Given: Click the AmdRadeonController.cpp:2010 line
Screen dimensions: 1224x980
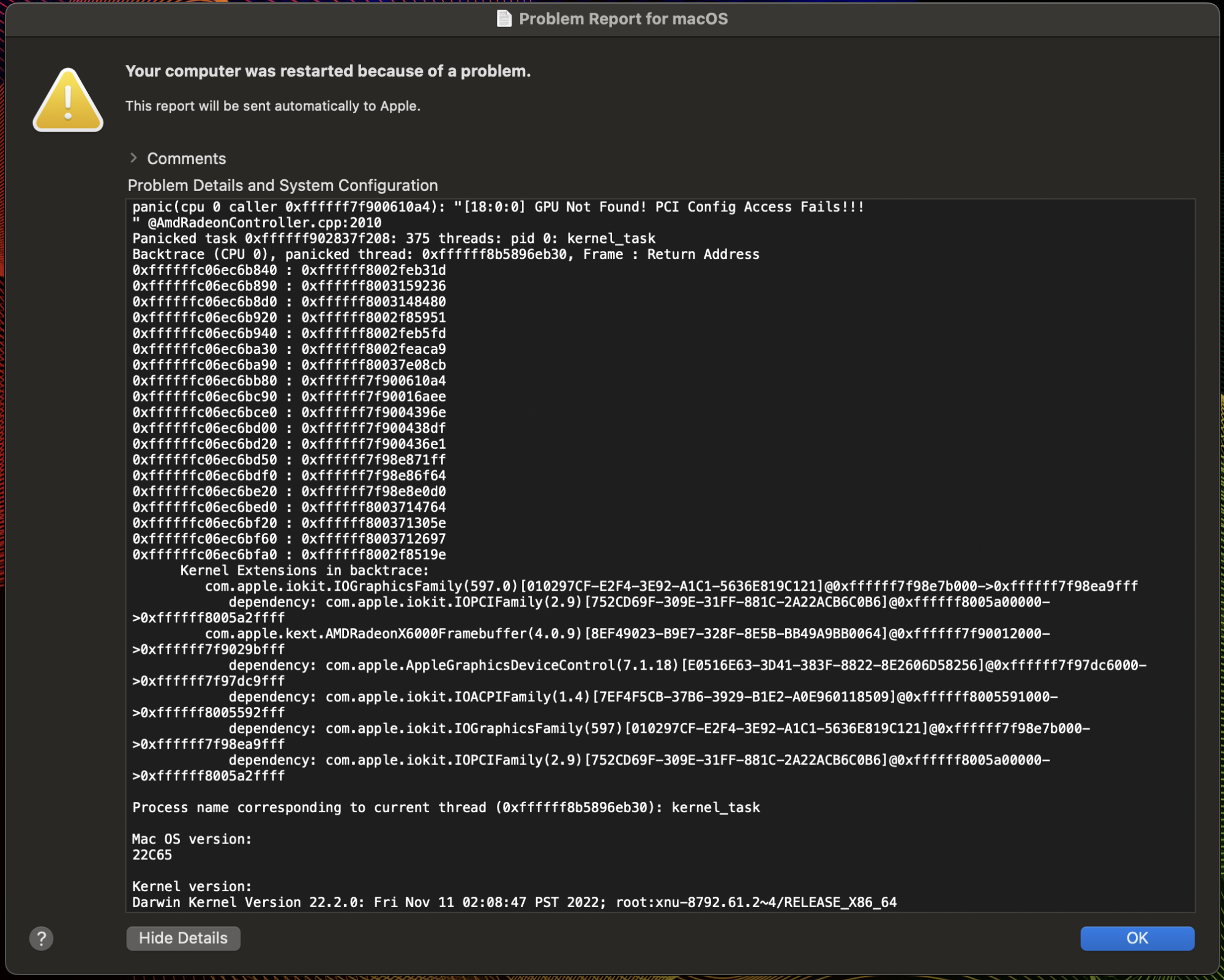Looking at the screenshot, I should [264, 223].
